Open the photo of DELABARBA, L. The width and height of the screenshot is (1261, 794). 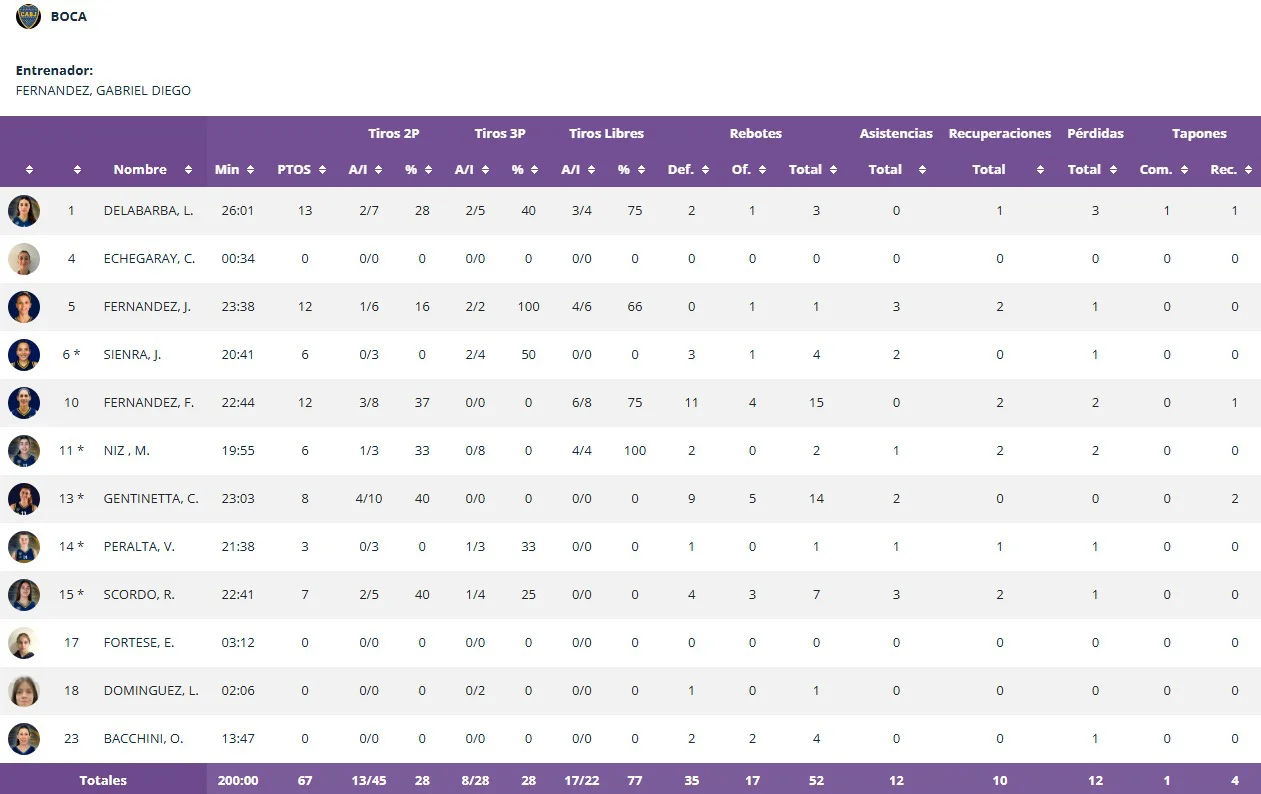(x=24, y=211)
